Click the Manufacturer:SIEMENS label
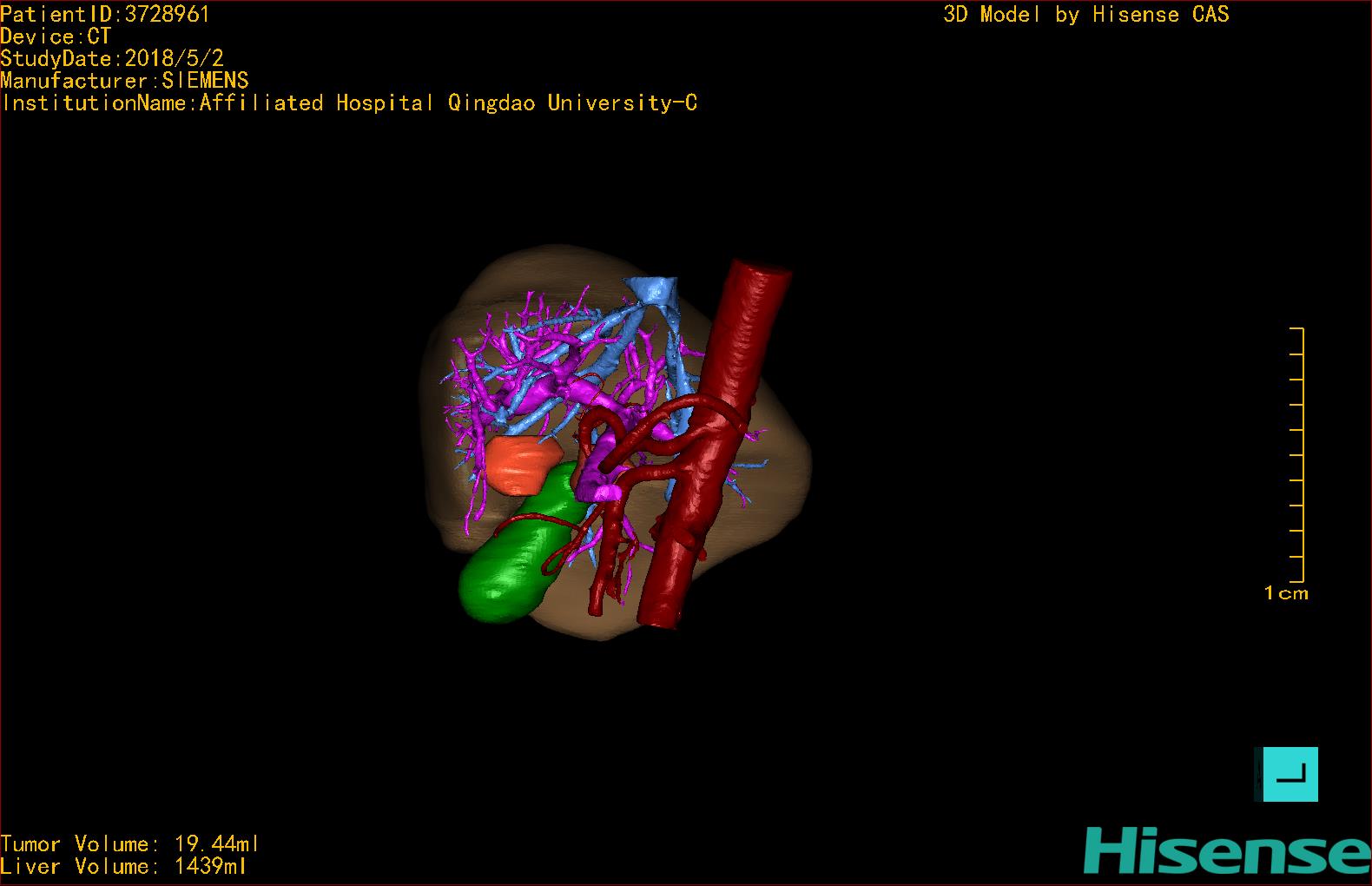Viewport: 1372px width, 886px height. (x=125, y=81)
